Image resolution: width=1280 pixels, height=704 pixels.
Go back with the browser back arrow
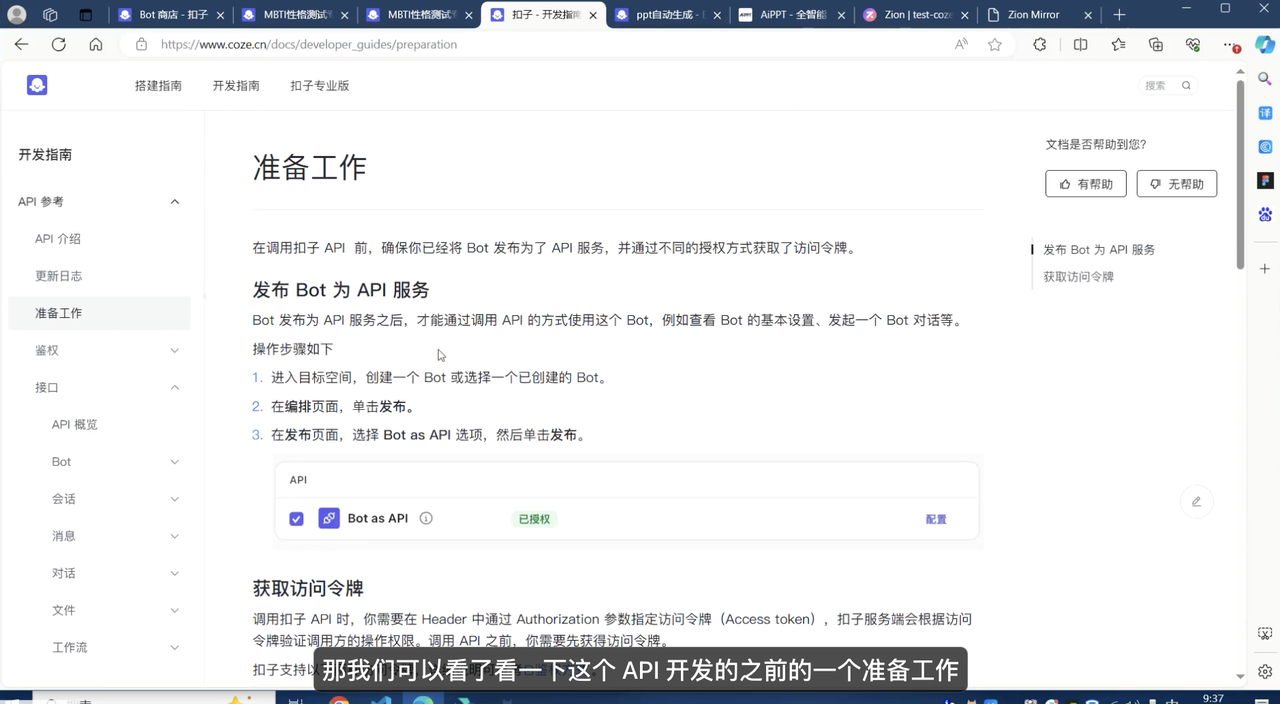(x=21, y=45)
